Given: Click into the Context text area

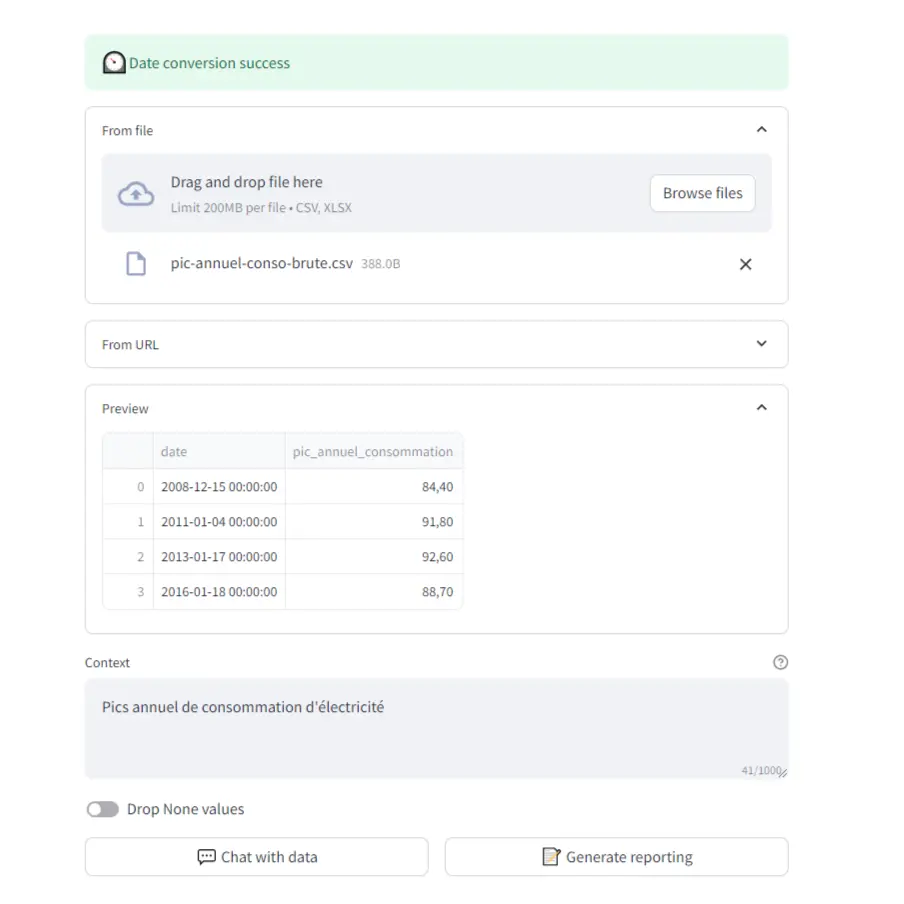Looking at the screenshot, I should pyautogui.click(x=436, y=729).
